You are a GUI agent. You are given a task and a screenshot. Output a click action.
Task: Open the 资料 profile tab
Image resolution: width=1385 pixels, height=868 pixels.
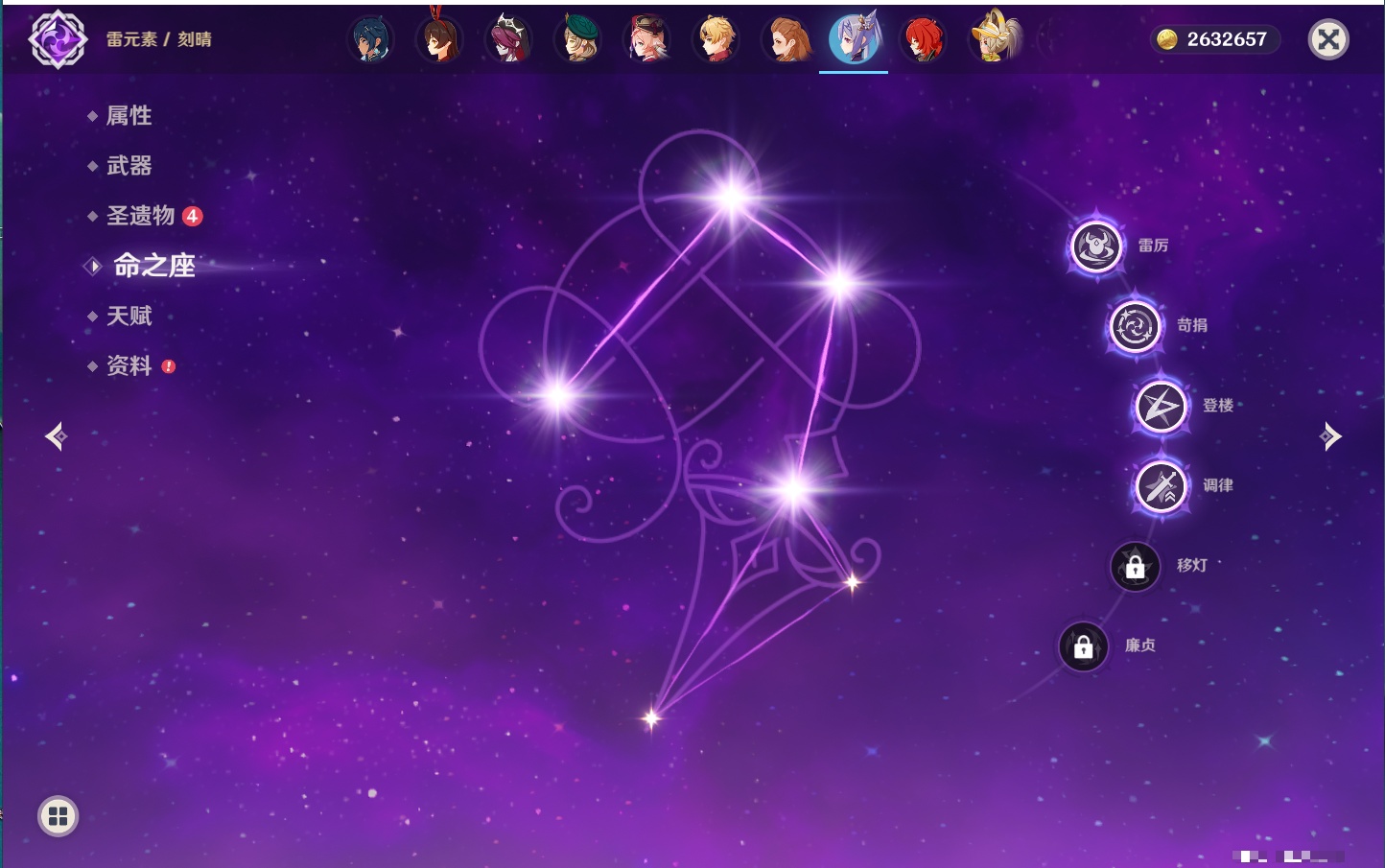(129, 365)
